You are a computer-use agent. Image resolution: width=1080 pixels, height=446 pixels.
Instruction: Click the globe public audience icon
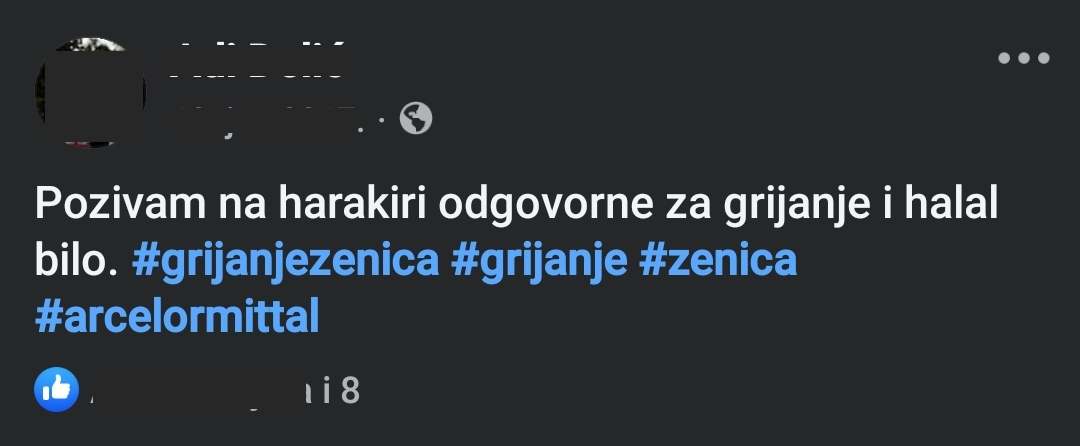(415, 119)
